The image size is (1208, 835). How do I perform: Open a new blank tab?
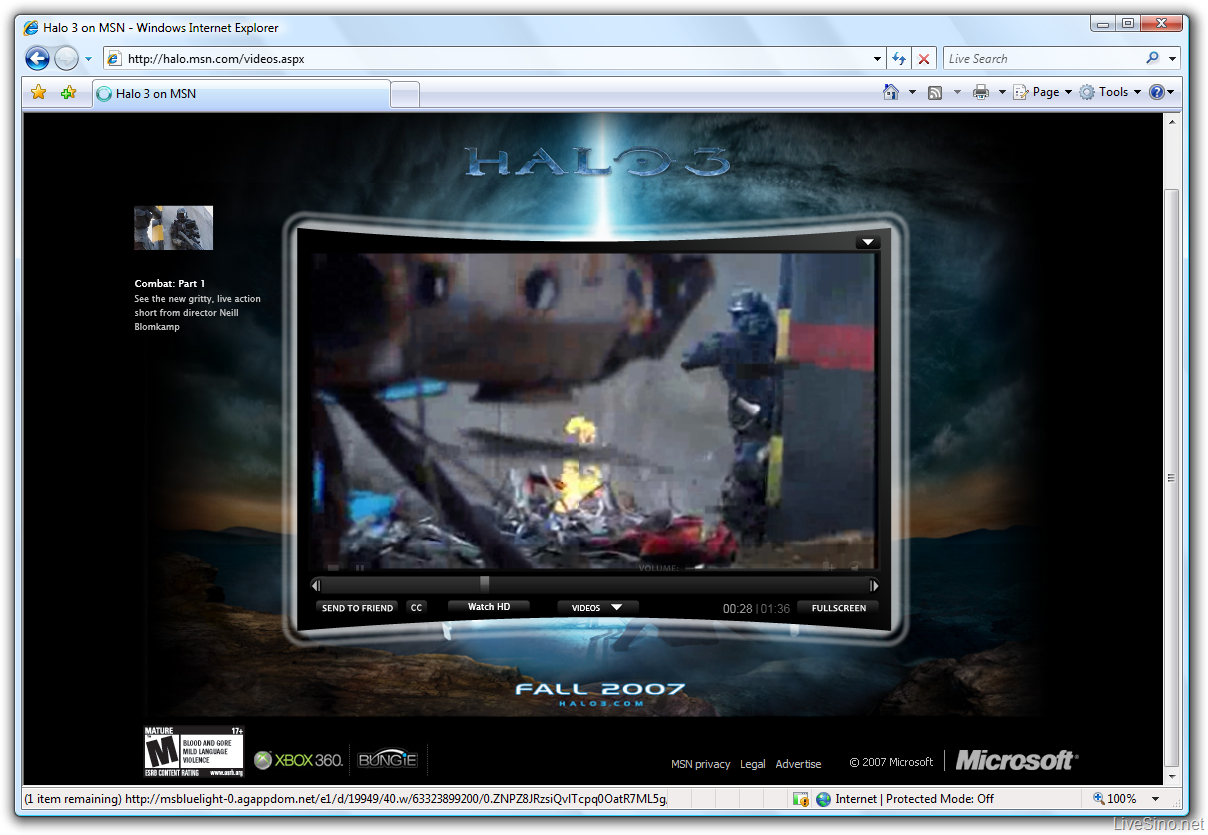pyautogui.click(x=404, y=95)
